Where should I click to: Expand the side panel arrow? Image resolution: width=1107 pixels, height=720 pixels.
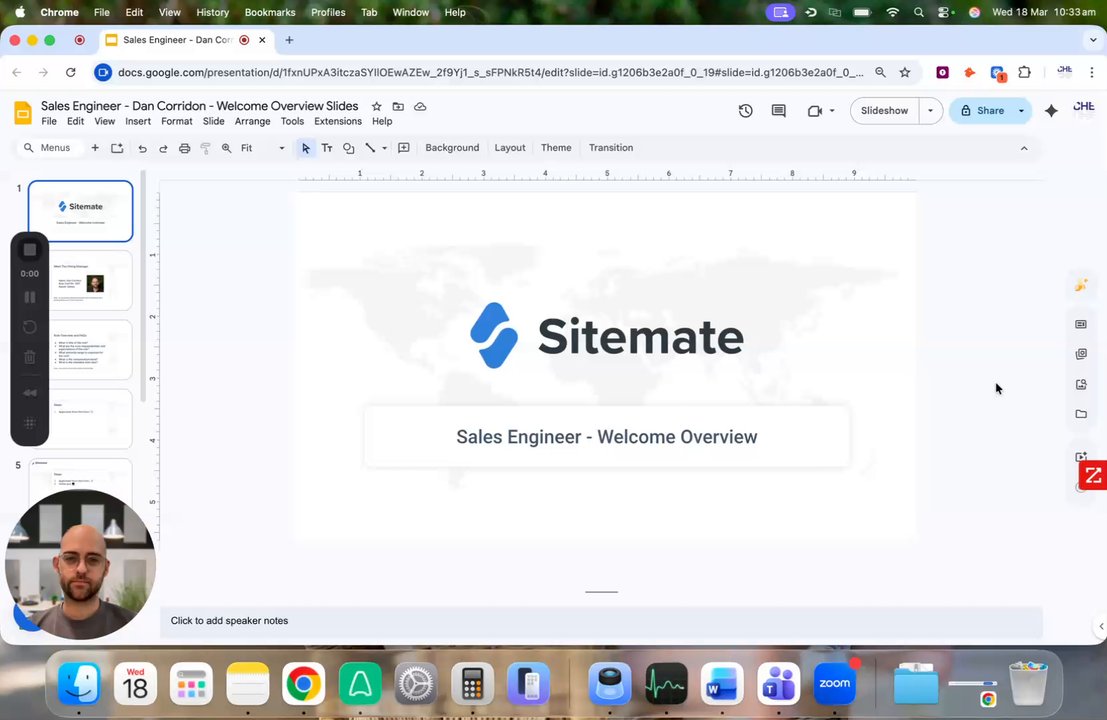[x=1101, y=626]
